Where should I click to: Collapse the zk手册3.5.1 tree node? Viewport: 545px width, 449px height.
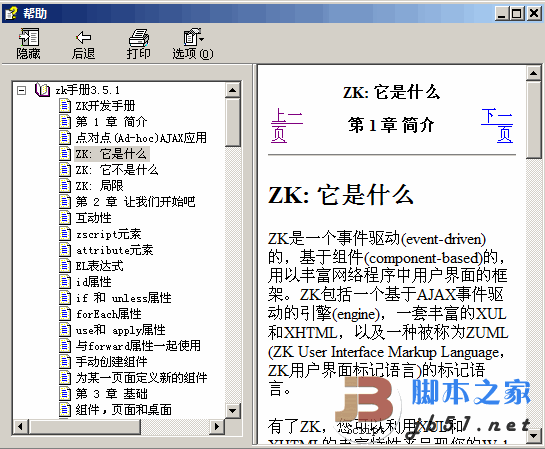point(22,91)
